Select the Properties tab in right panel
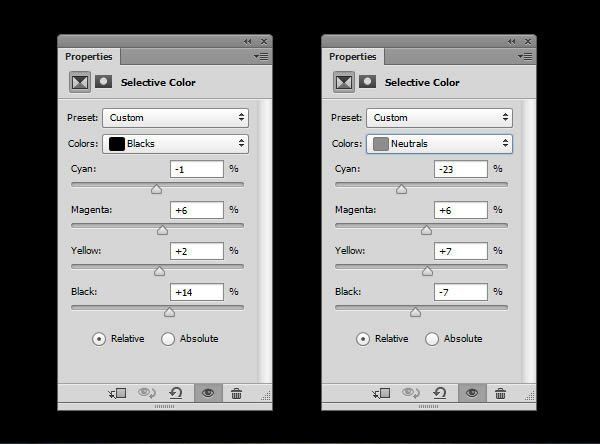600x444 pixels. click(x=353, y=57)
